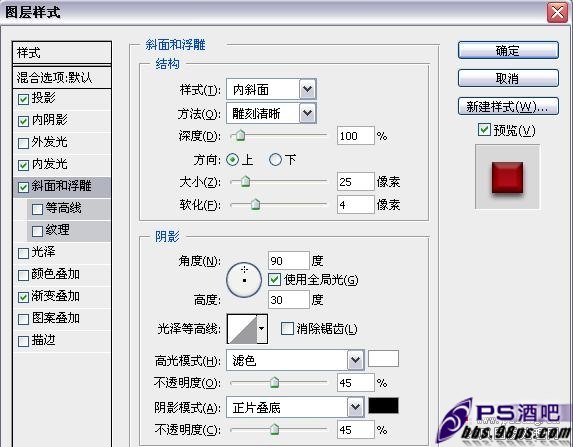
Task: Select the 下 direction radio button
Action: click(x=275, y=159)
